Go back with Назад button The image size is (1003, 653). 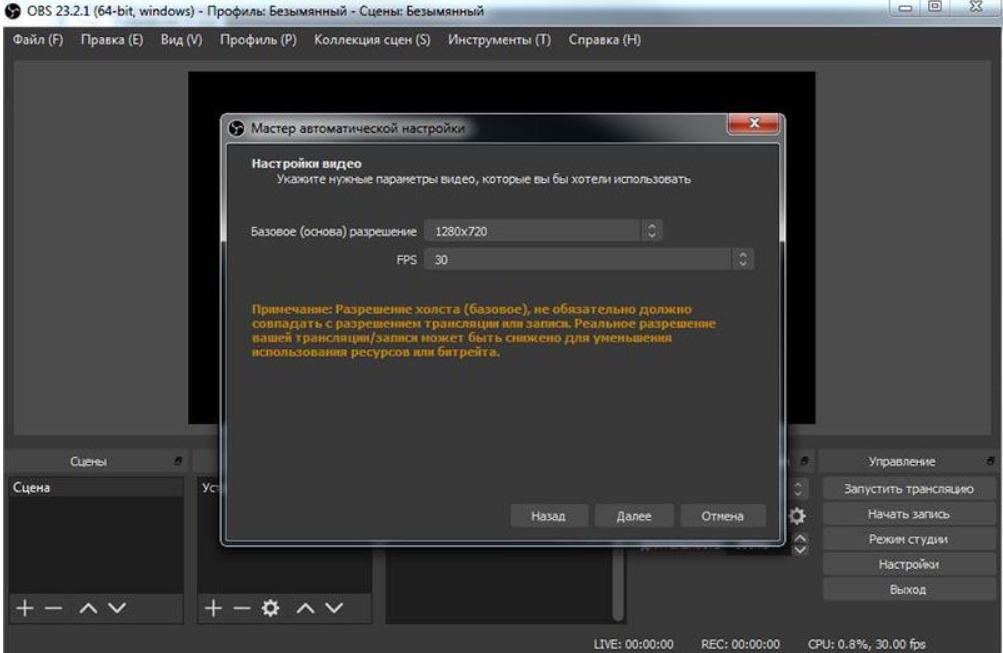[x=548, y=515]
